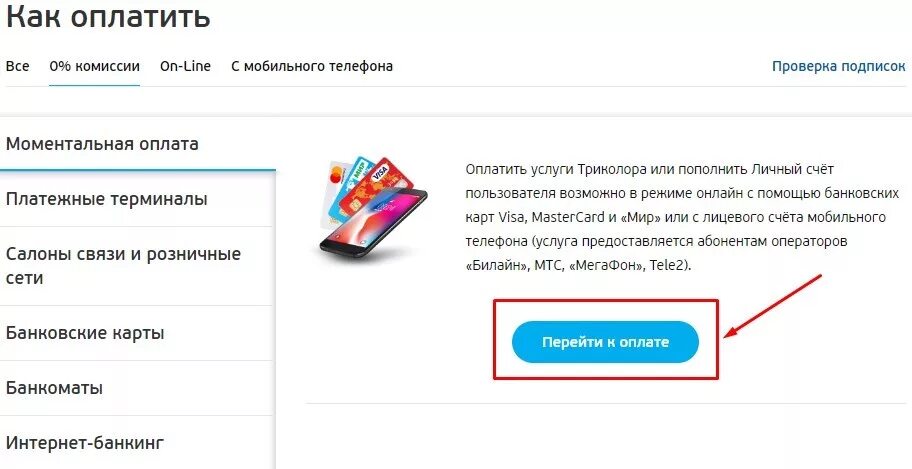
Task: Open the Банкоматы sidebar item
Action: click(x=136, y=388)
